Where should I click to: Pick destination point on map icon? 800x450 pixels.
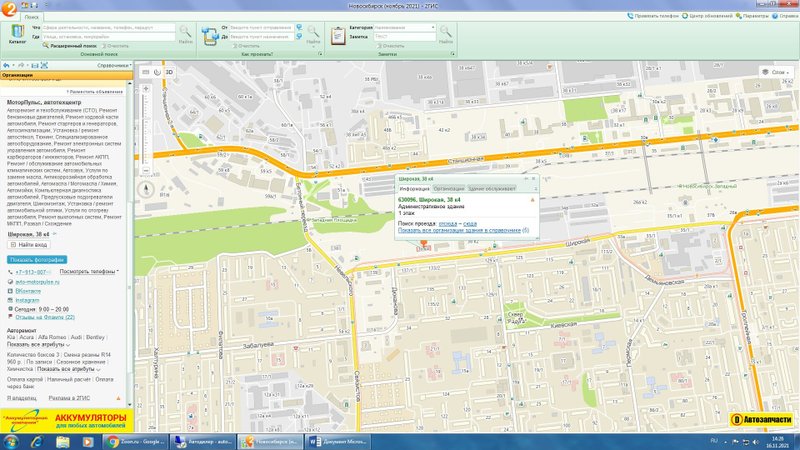coord(299,36)
